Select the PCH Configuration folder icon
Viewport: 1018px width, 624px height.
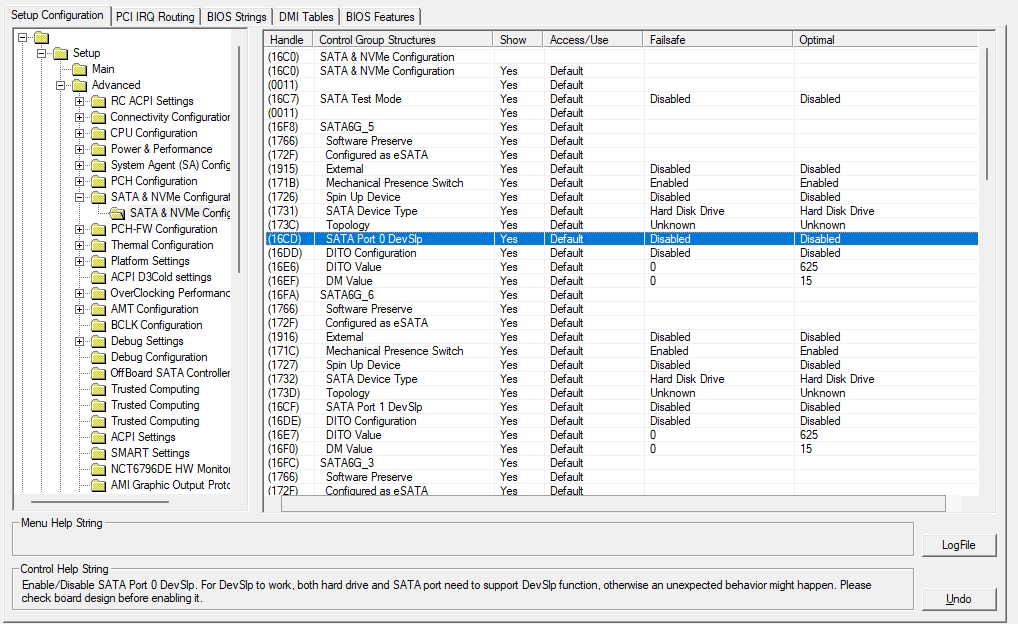tap(99, 181)
